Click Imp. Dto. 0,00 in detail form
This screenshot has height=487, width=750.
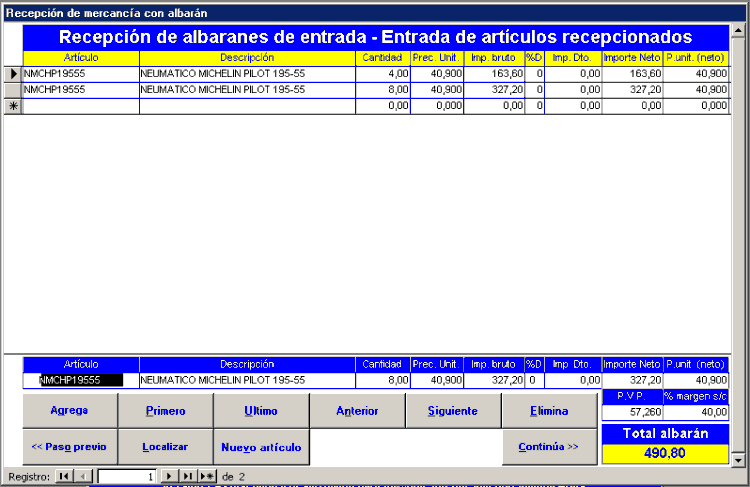point(573,380)
